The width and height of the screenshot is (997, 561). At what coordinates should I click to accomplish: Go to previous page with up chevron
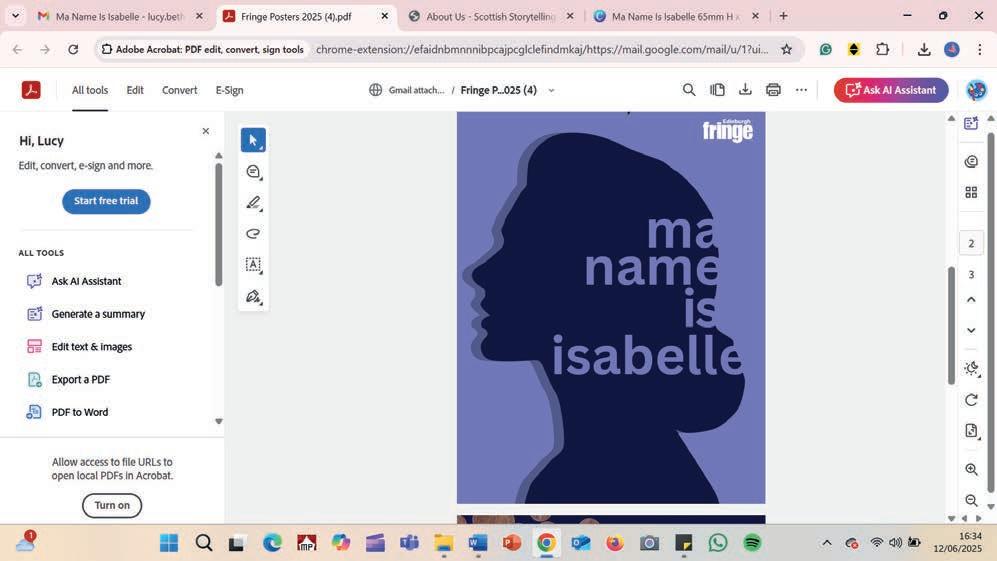[x=971, y=300]
